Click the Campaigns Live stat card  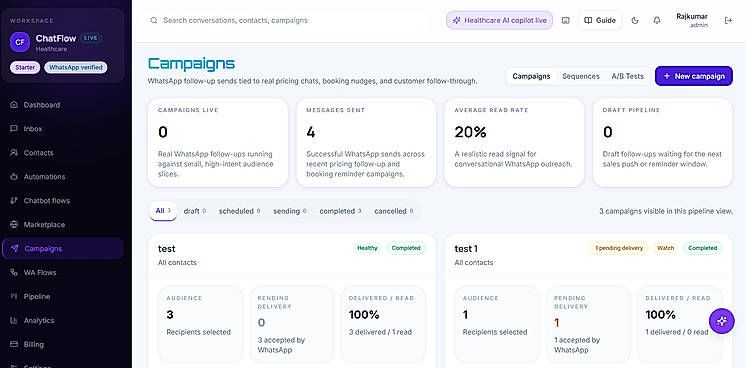click(218, 143)
